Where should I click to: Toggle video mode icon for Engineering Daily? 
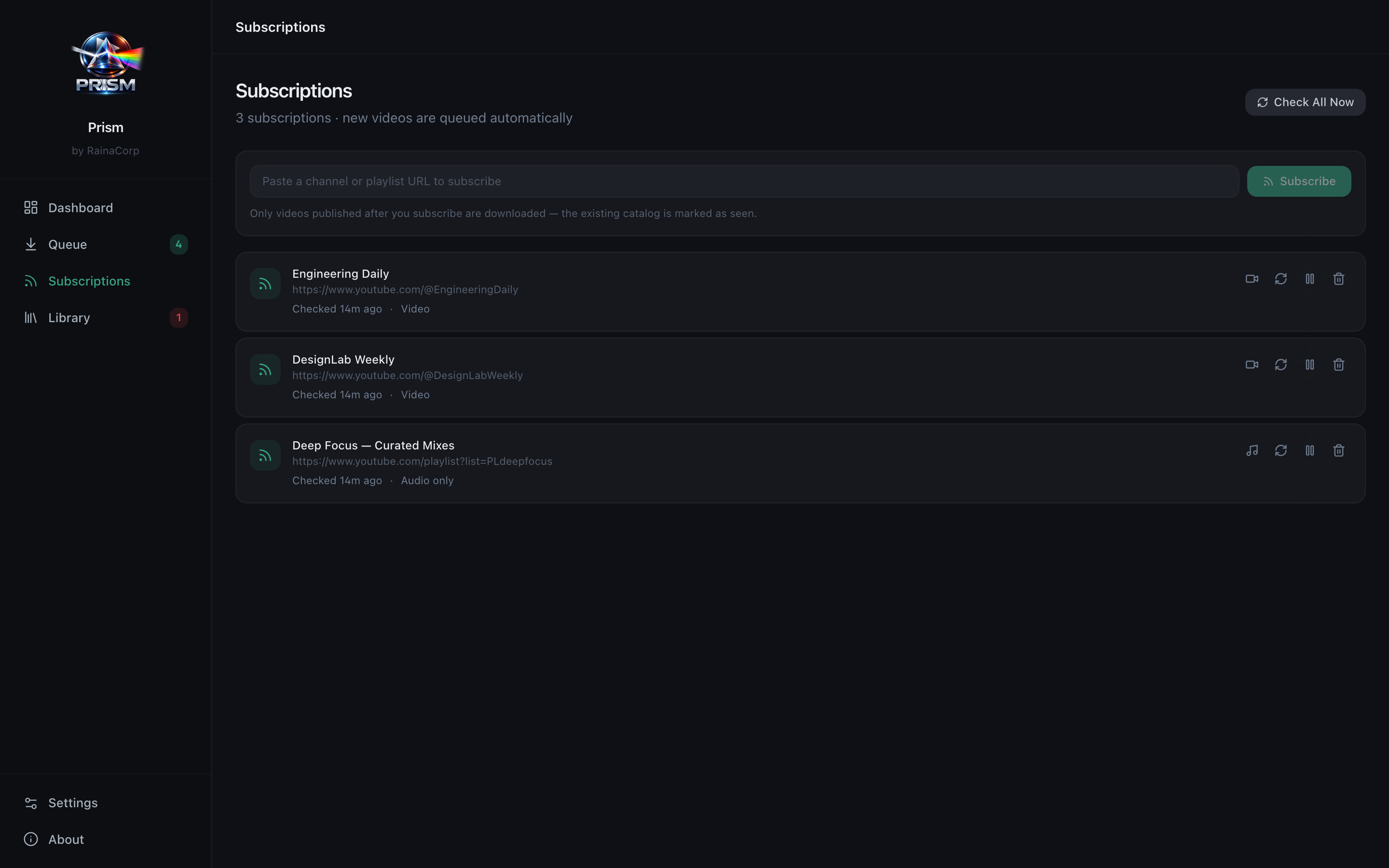[x=1252, y=279]
